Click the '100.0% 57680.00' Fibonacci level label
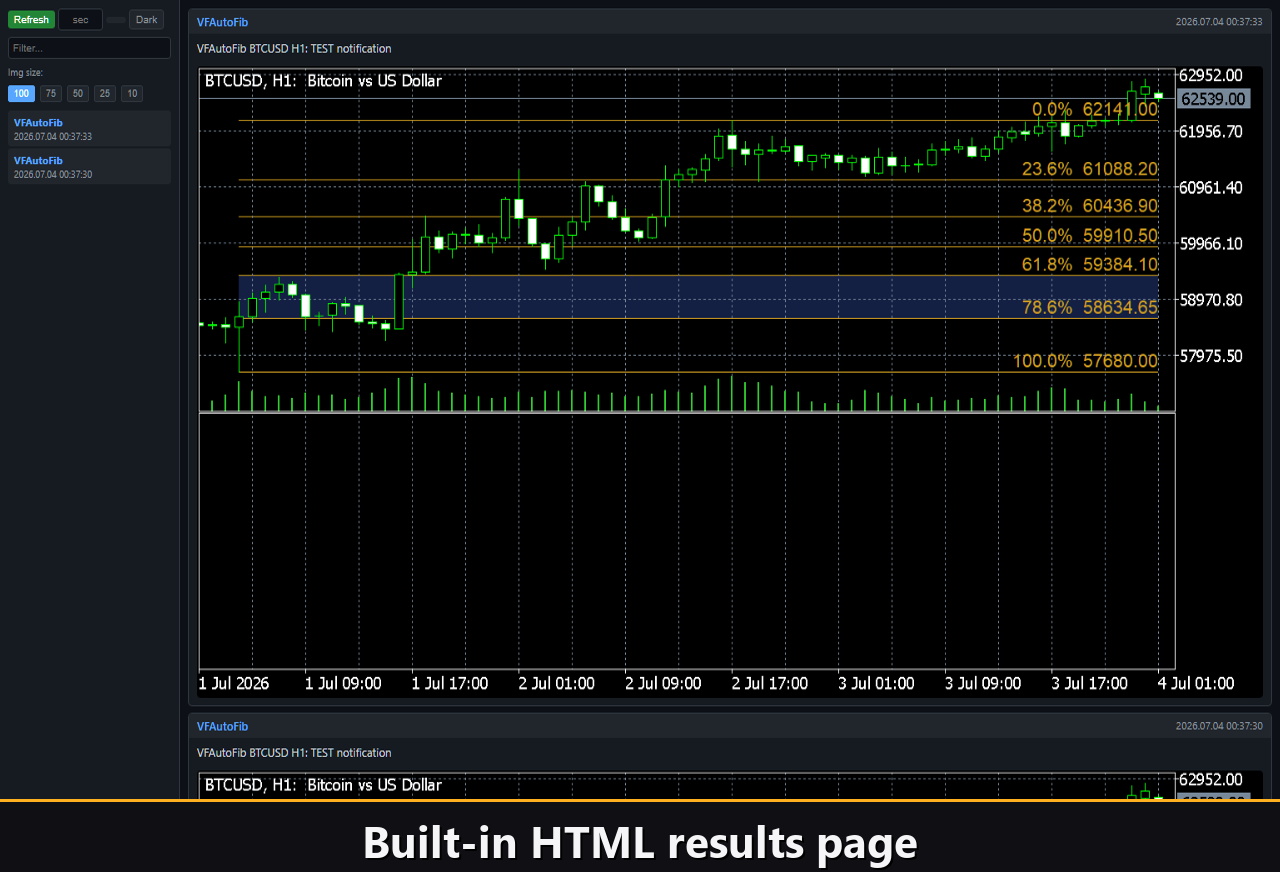This screenshot has width=1280, height=872. 1086,361
